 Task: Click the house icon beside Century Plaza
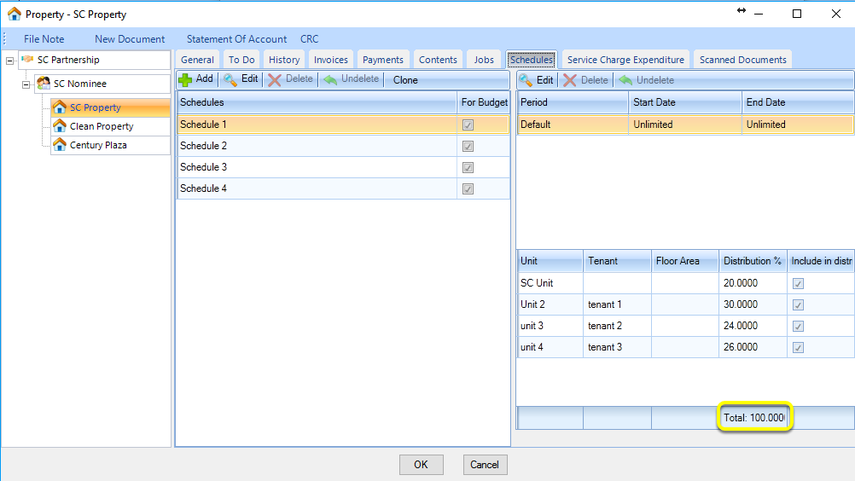[x=59, y=145]
